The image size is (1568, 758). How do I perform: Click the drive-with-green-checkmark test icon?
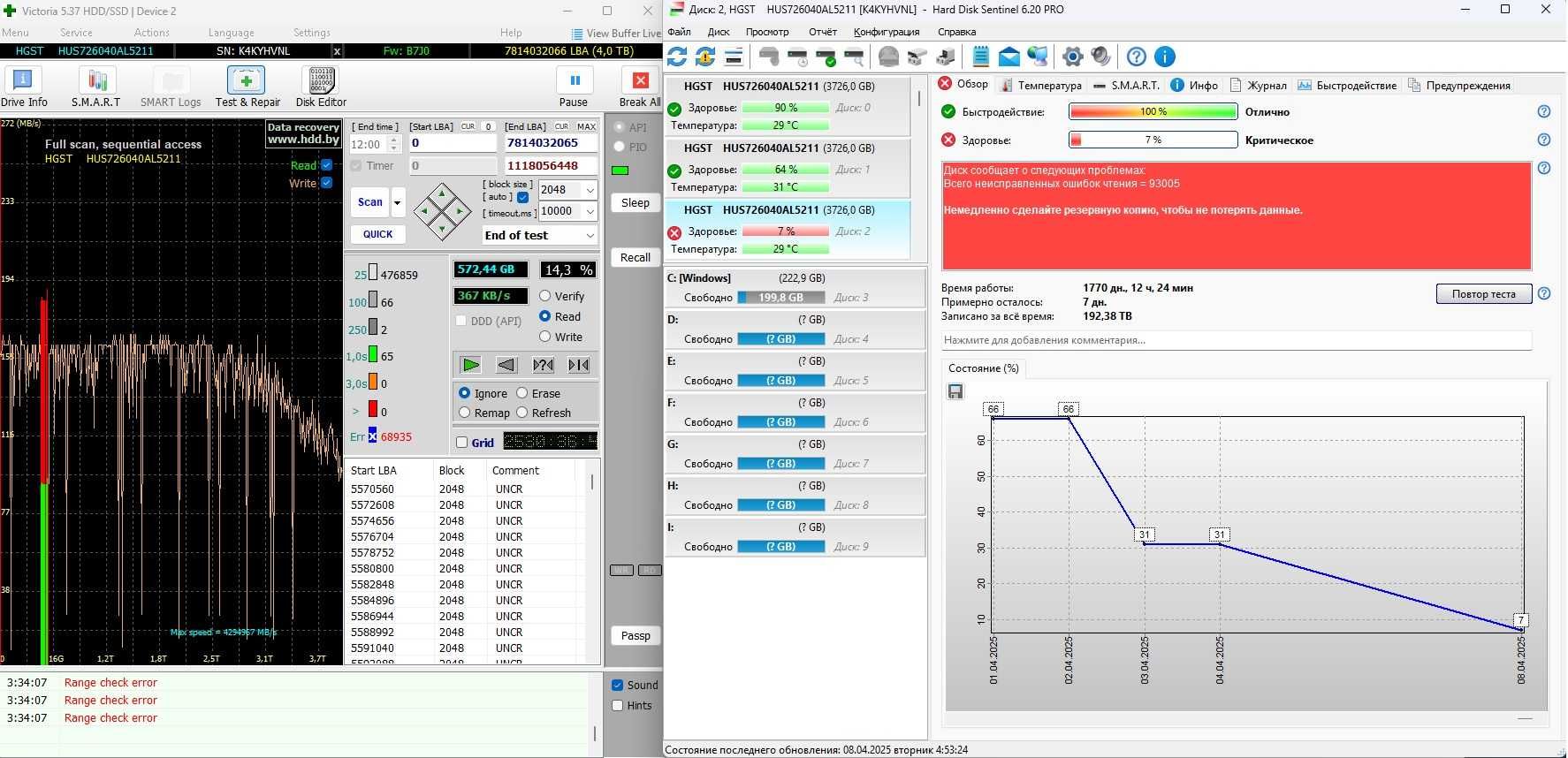click(826, 57)
